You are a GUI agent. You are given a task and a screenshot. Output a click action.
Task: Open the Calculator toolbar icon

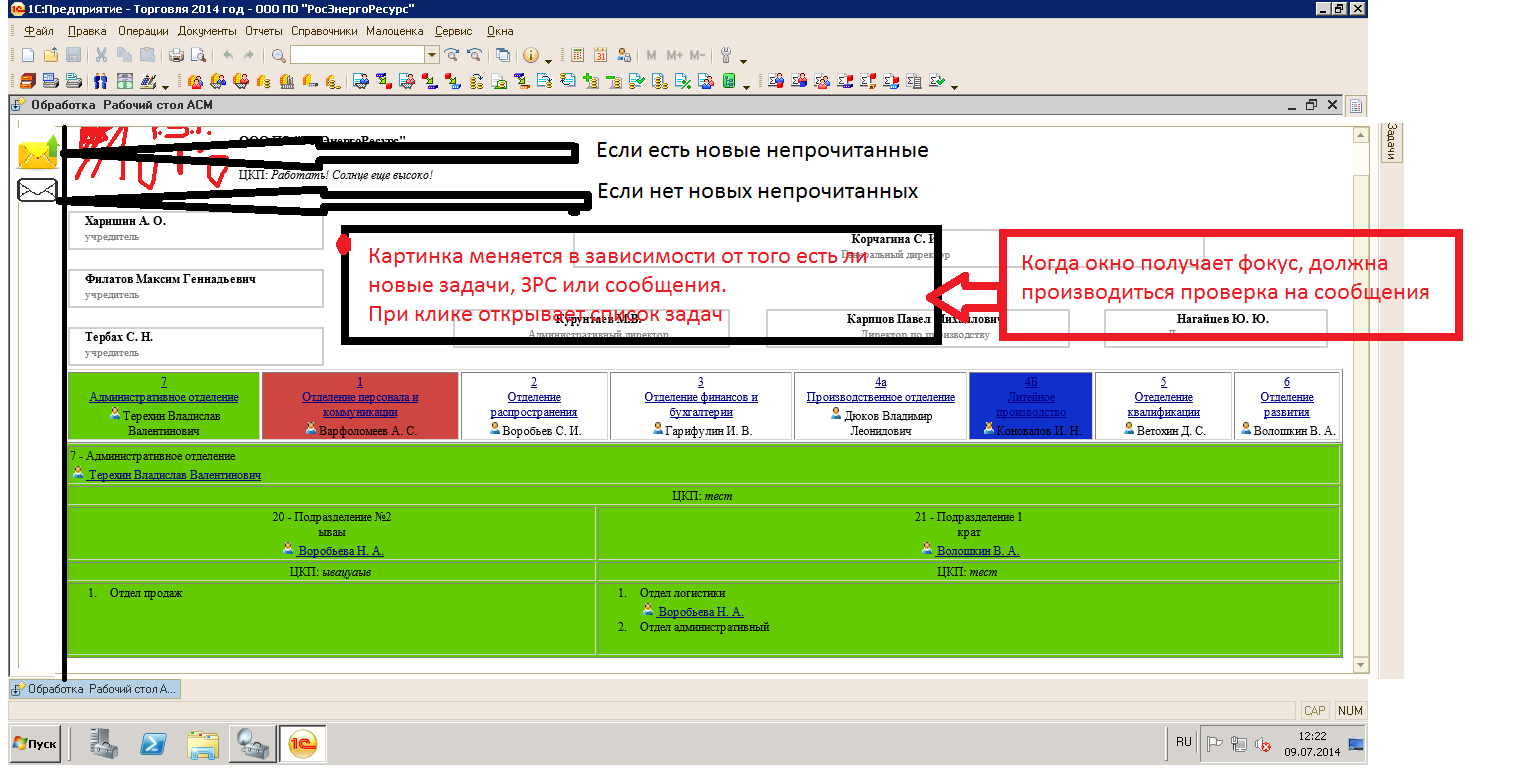click(x=577, y=56)
